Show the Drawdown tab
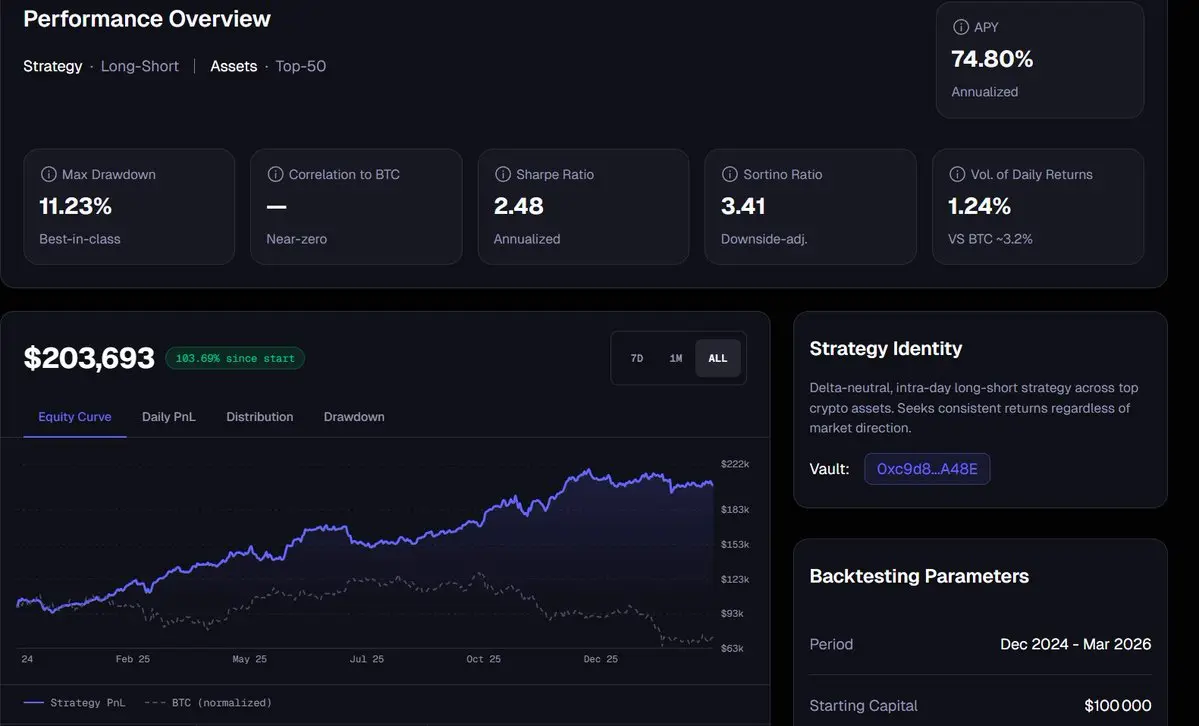The height and width of the screenshot is (726, 1199). (354, 417)
